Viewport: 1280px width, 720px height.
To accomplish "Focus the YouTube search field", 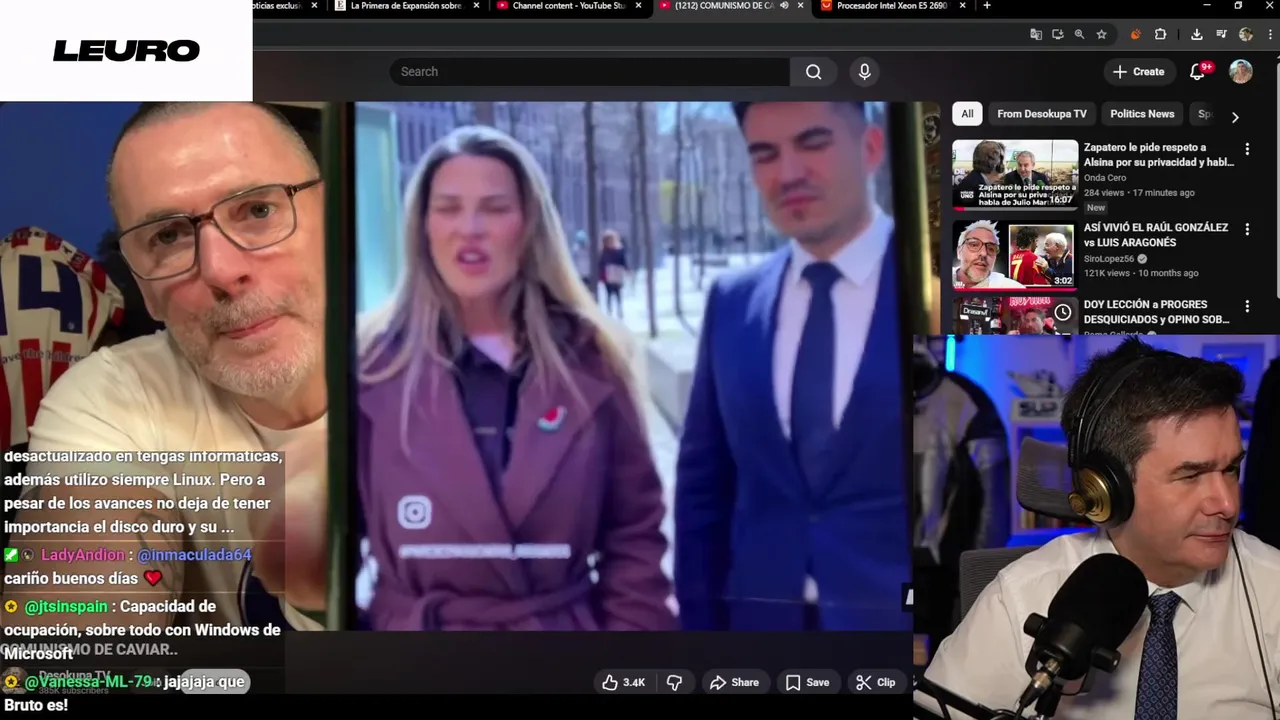I will click(x=590, y=72).
